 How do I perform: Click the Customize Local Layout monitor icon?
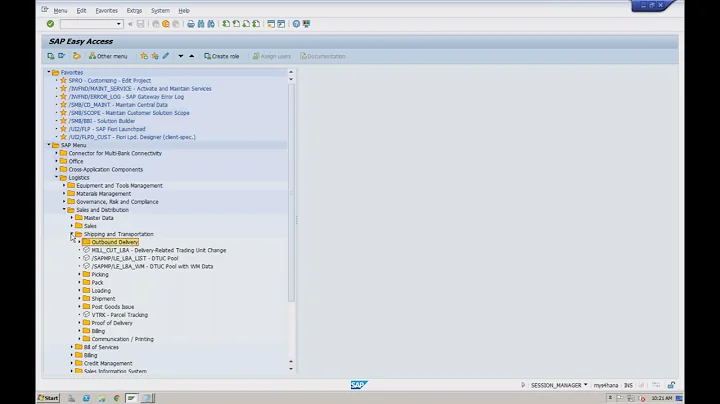click(306, 24)
